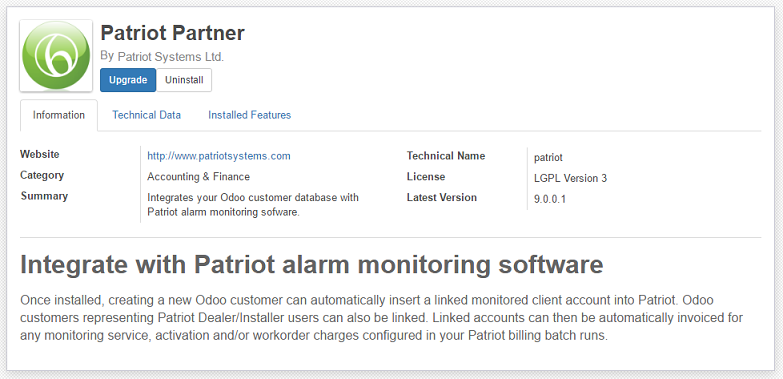
Task: Click the green Patriot Partner module icon
Action: point(56,56)
